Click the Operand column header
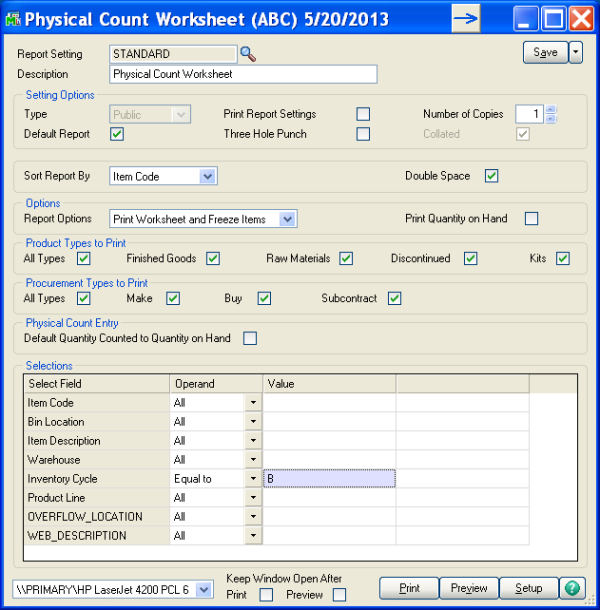This screenshot has width=600, height=610. click(216, 384)
